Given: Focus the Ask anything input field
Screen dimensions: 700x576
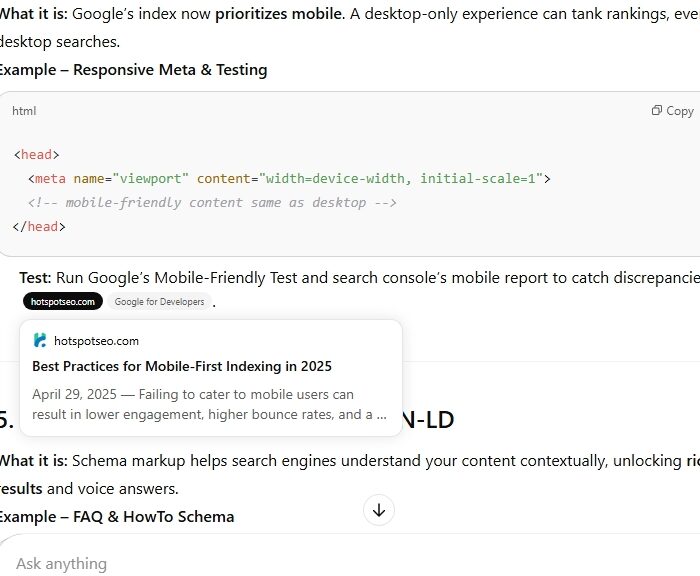Looking at the screenshot, I should click(350, 563).
